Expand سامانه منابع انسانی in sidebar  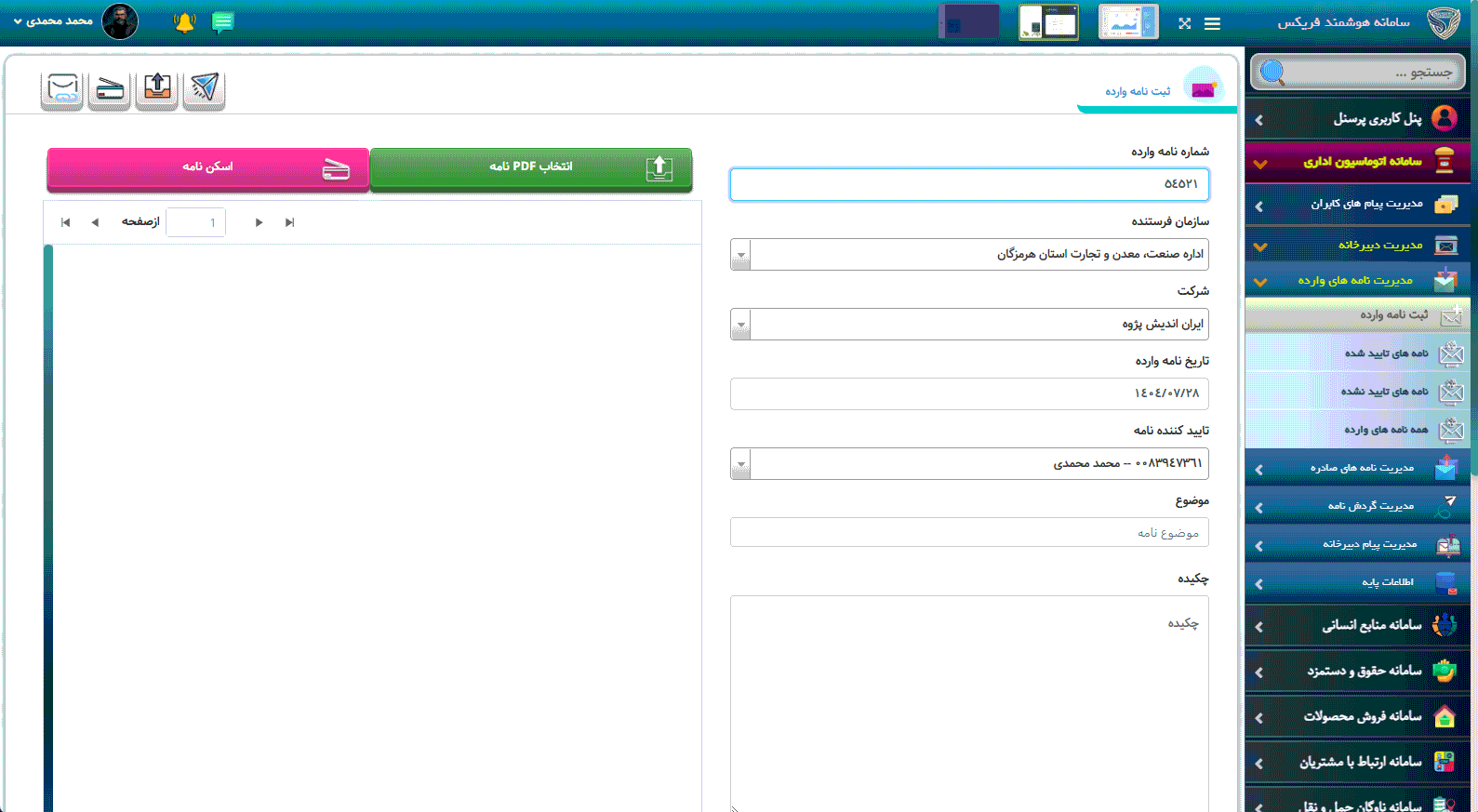coord(1357,625)
